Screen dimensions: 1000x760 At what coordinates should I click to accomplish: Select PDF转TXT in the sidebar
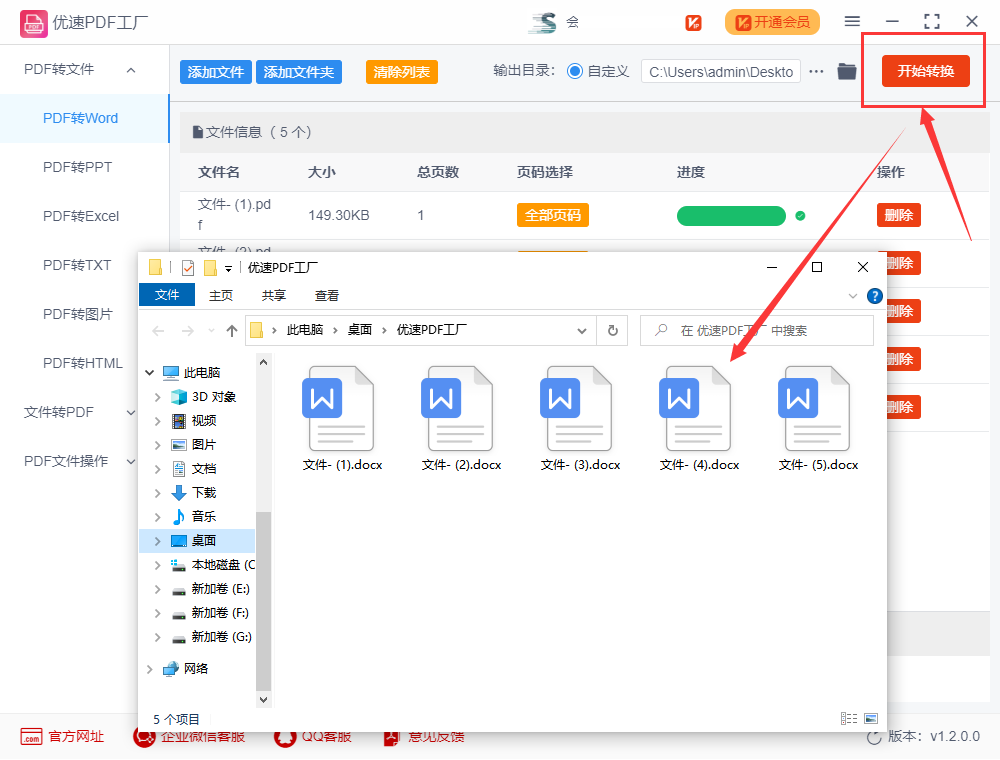(x=77, y=265)
